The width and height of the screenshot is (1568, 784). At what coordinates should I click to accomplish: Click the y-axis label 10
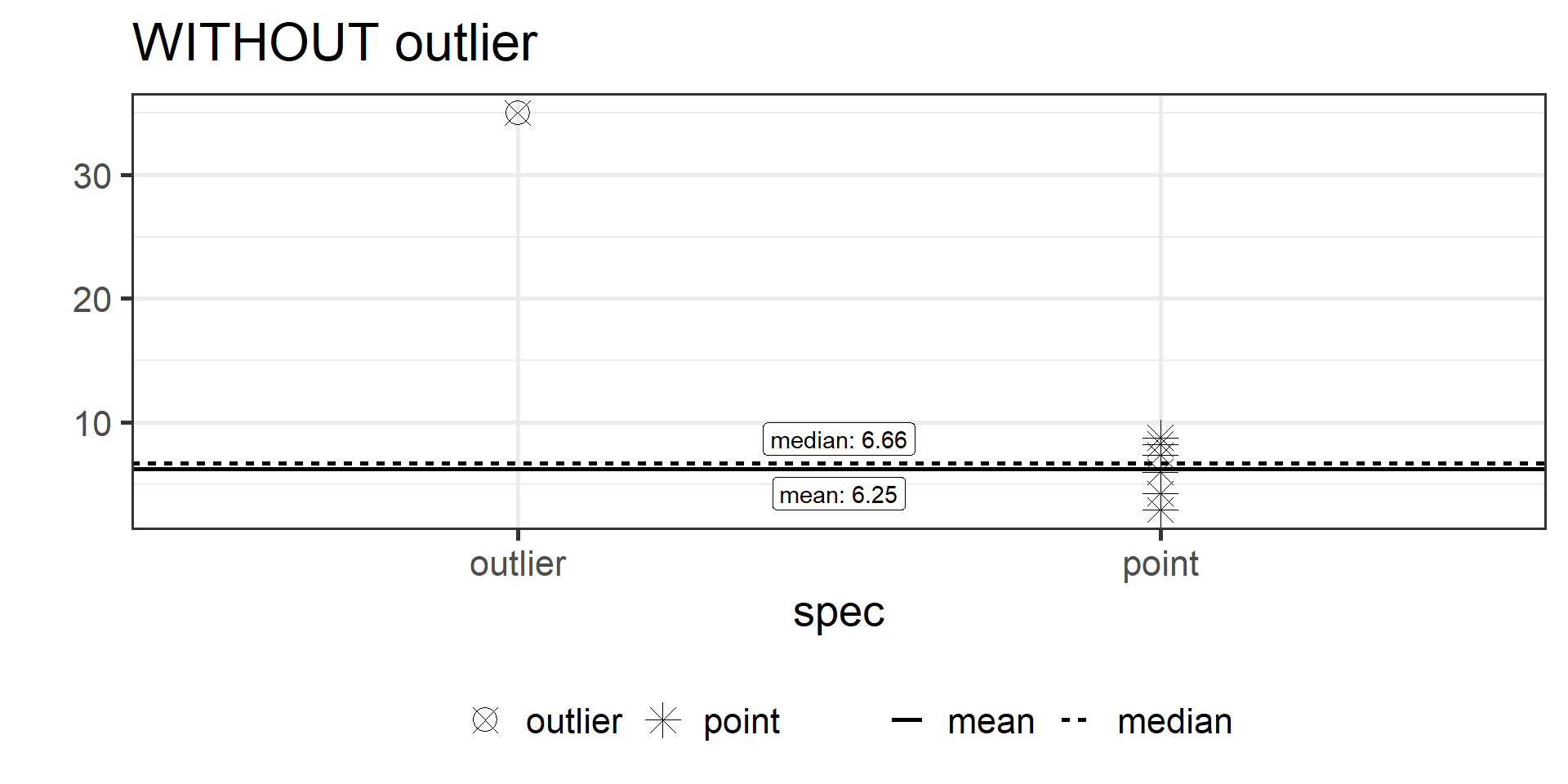(92, 425)
